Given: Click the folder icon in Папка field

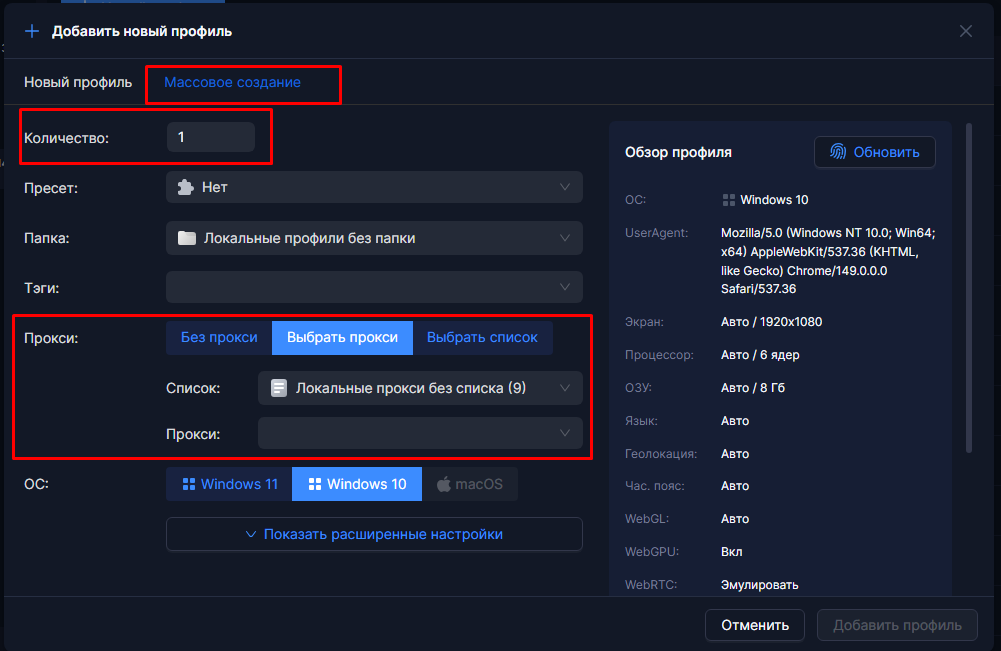Looking at the screenshot, I should click(x=186, y=238).
